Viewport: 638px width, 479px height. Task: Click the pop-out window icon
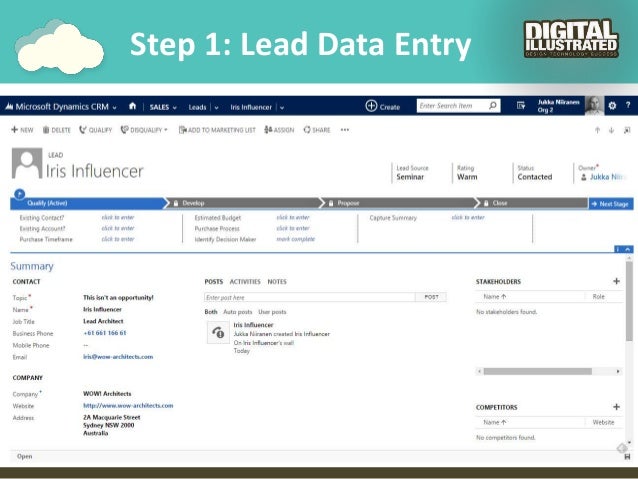click(x=627, y=130)
